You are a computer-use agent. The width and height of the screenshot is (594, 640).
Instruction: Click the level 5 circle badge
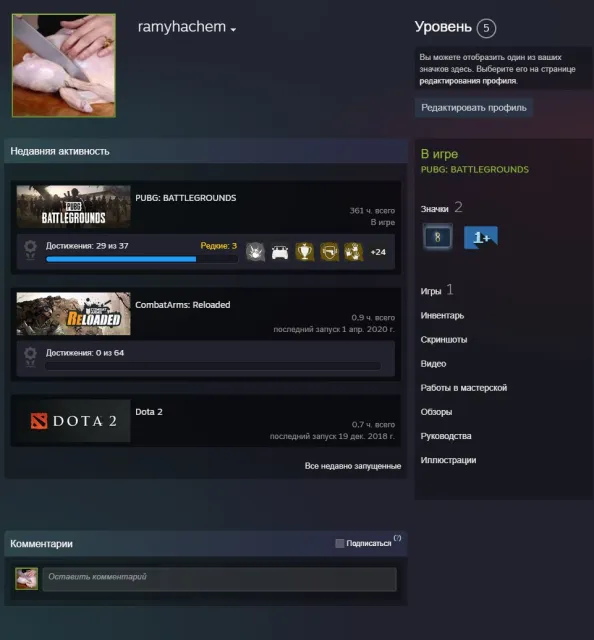(486, 28)
